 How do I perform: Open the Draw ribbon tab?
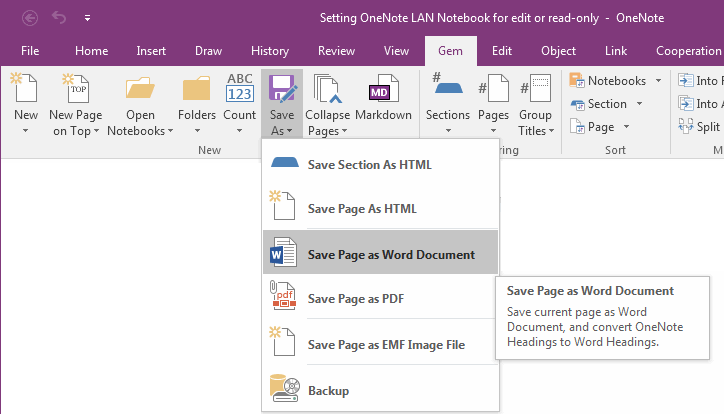(x=208, y=51)
